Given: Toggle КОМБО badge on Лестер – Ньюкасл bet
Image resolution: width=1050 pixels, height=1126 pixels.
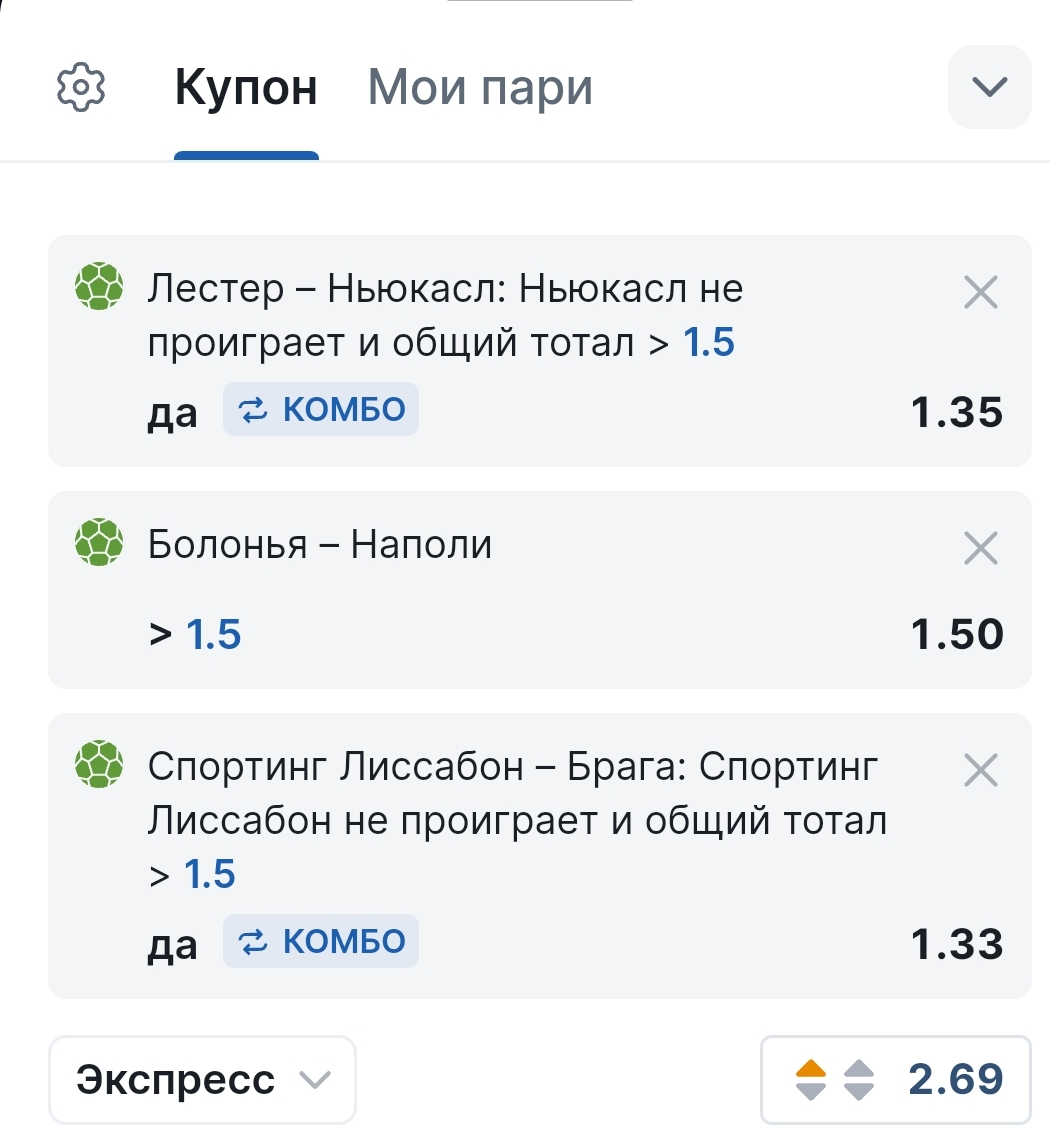Looking at the screenshot, I should click(321, 410).
